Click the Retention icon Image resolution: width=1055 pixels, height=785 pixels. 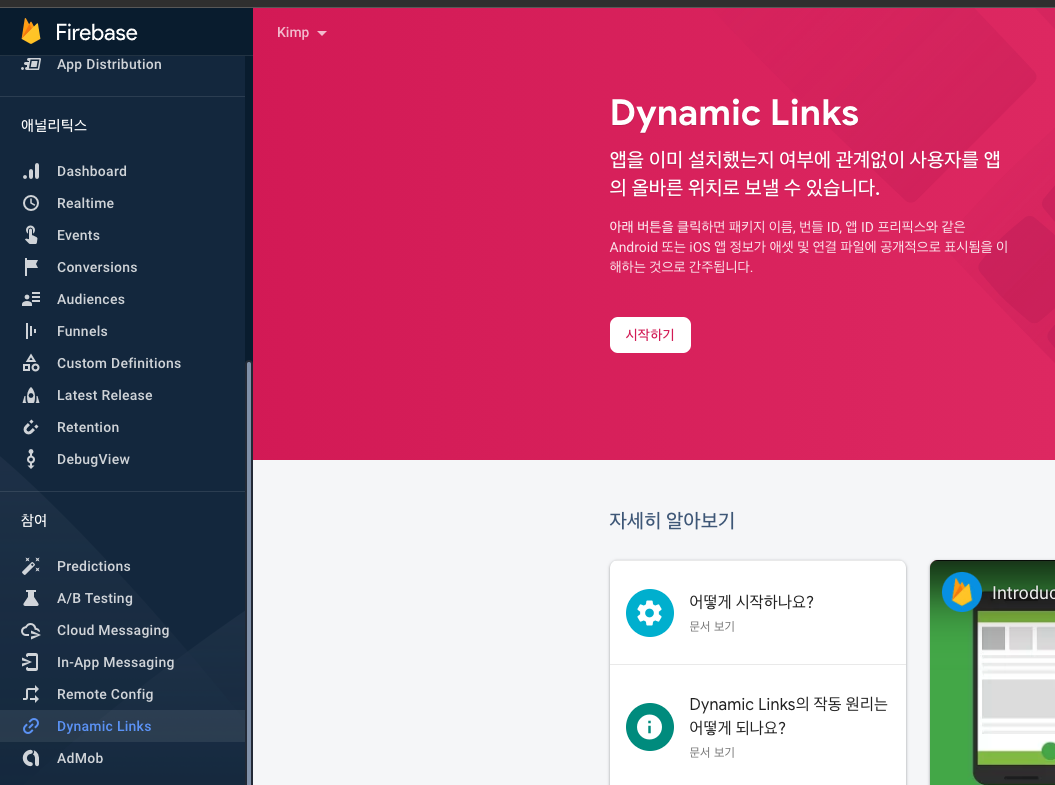(31, 427)
